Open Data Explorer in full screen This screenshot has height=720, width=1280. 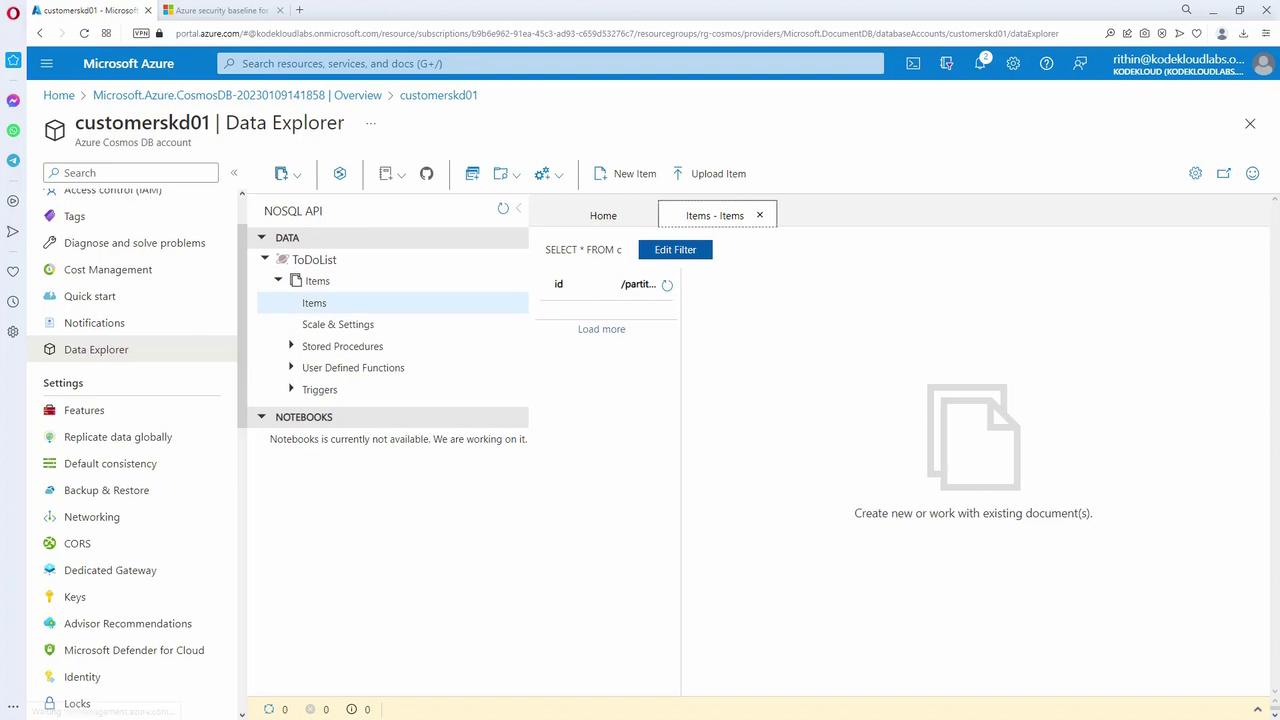[x=1223, y=174]
